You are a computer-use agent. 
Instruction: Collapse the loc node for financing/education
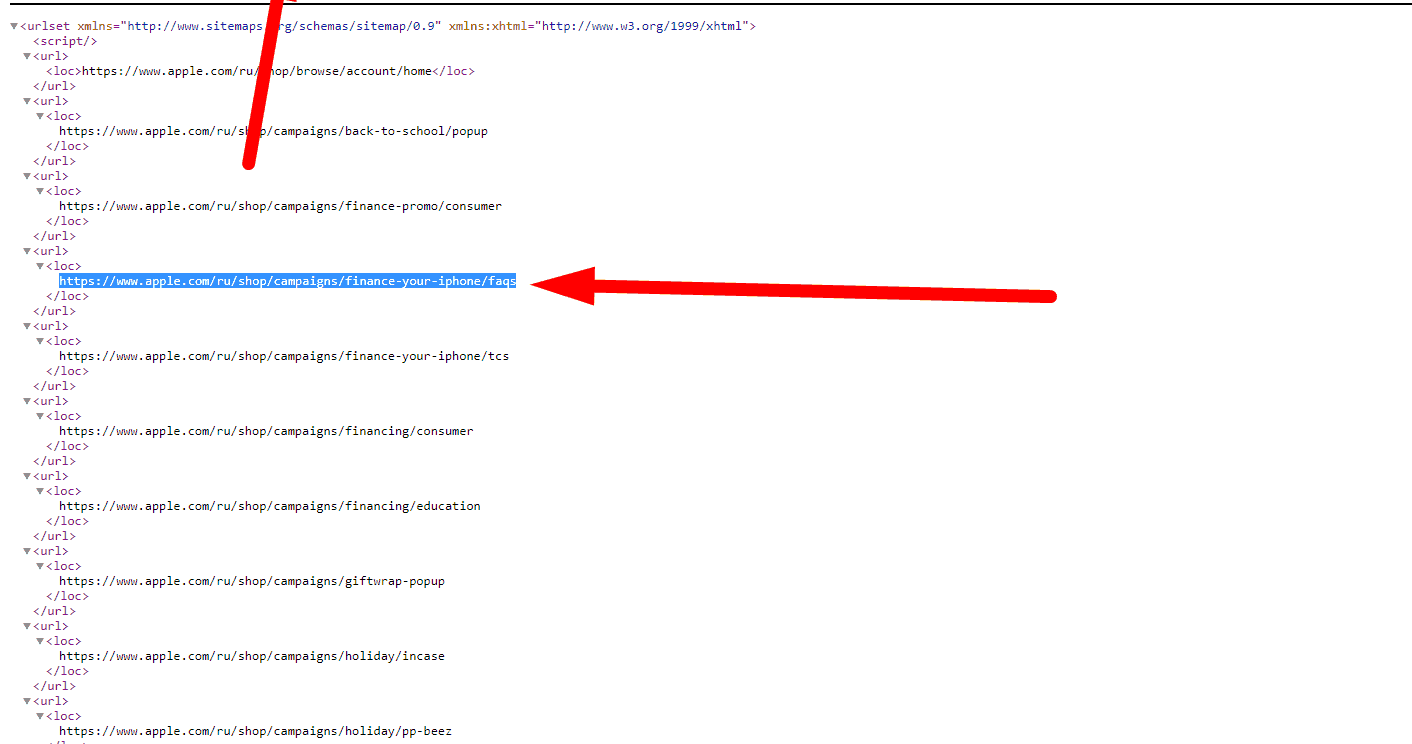(x=41, y=491)
